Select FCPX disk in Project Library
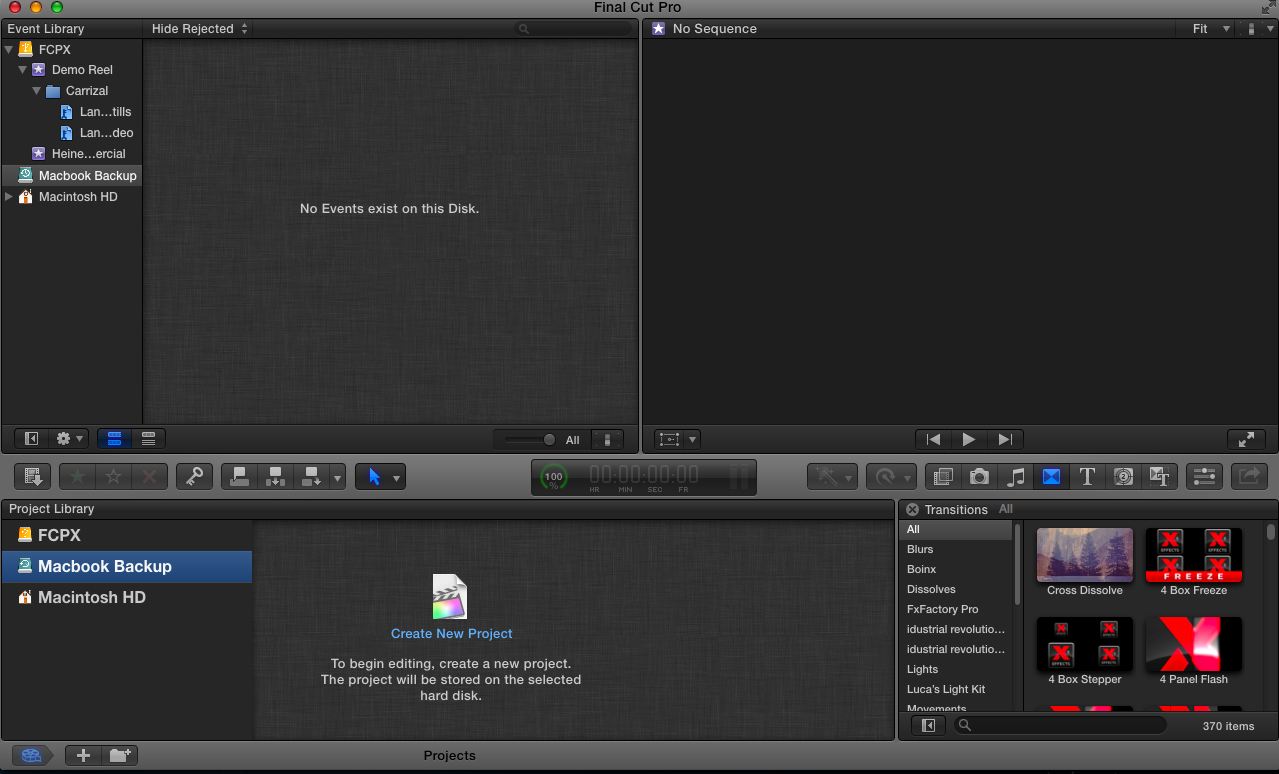The width and height of the screenshot is (1279, 774). pos(127,535)
